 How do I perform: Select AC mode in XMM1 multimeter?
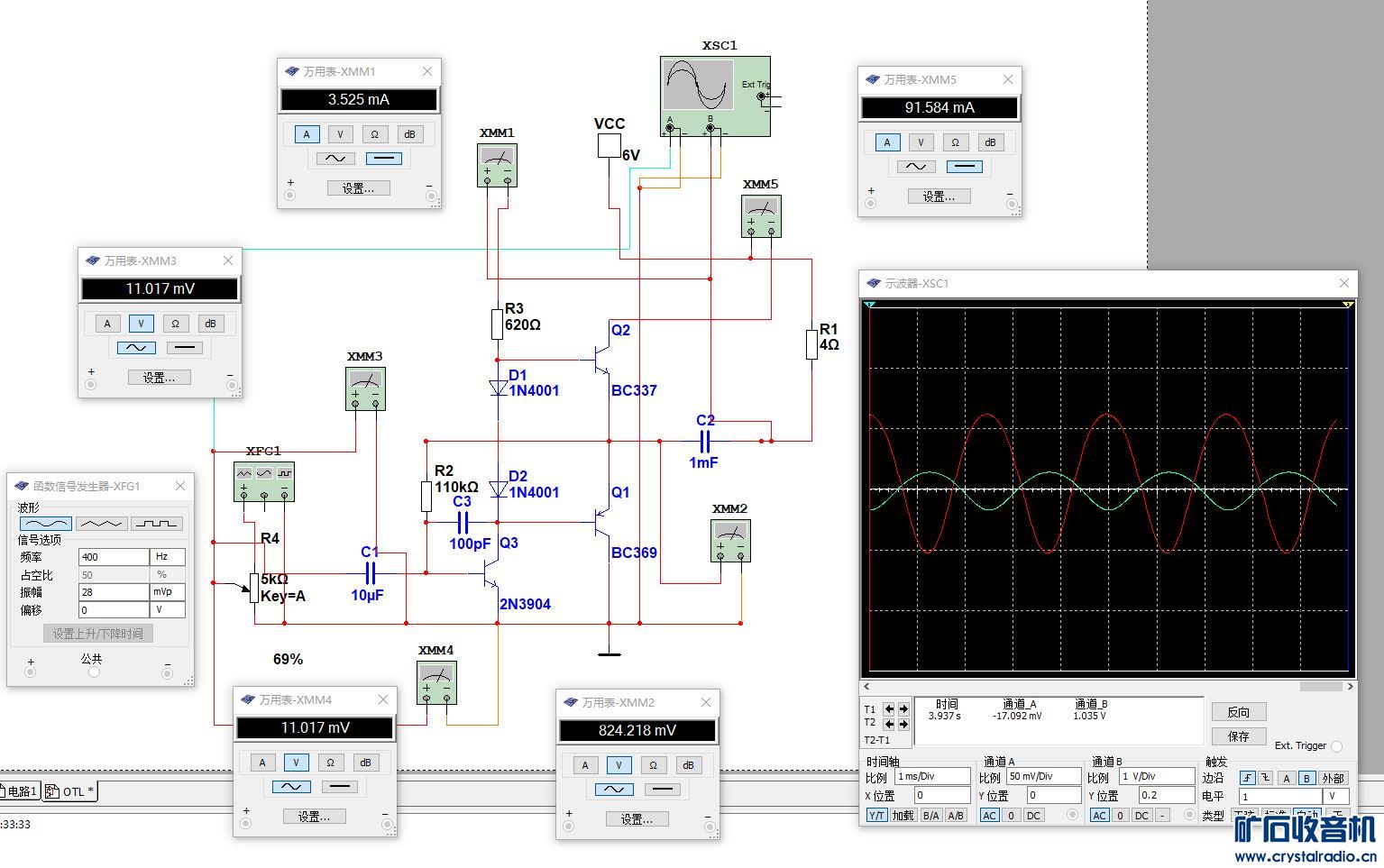coord(334,159)
